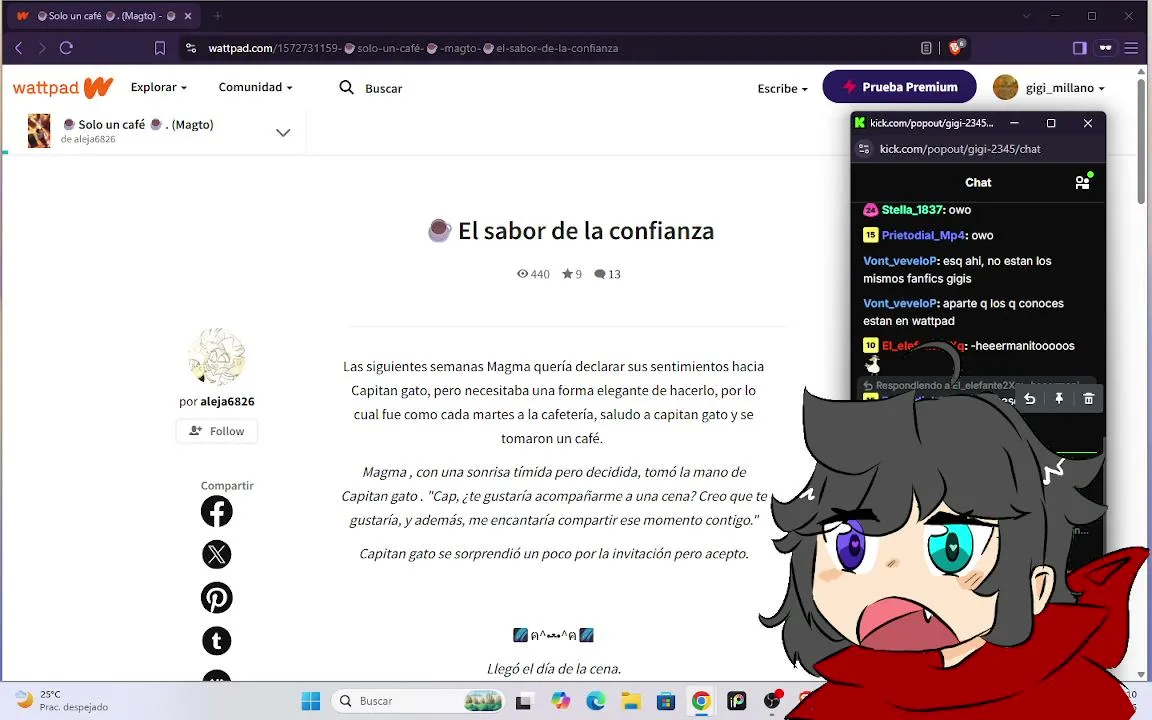1152x720 pixels.
Task: Open the browser hamburger menu
Action: [1131, 48]
